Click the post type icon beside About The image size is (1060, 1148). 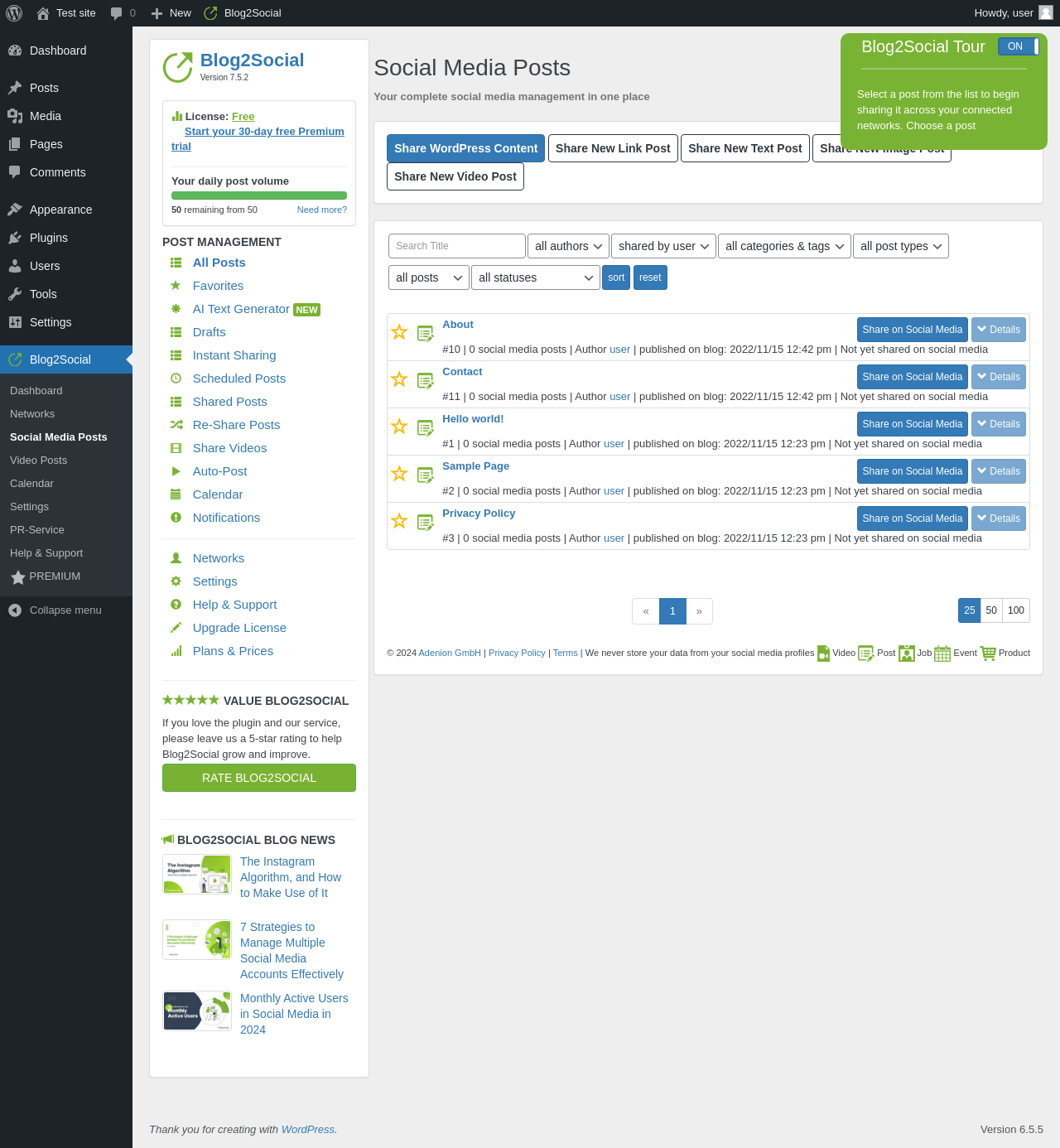tap(426, 334)
